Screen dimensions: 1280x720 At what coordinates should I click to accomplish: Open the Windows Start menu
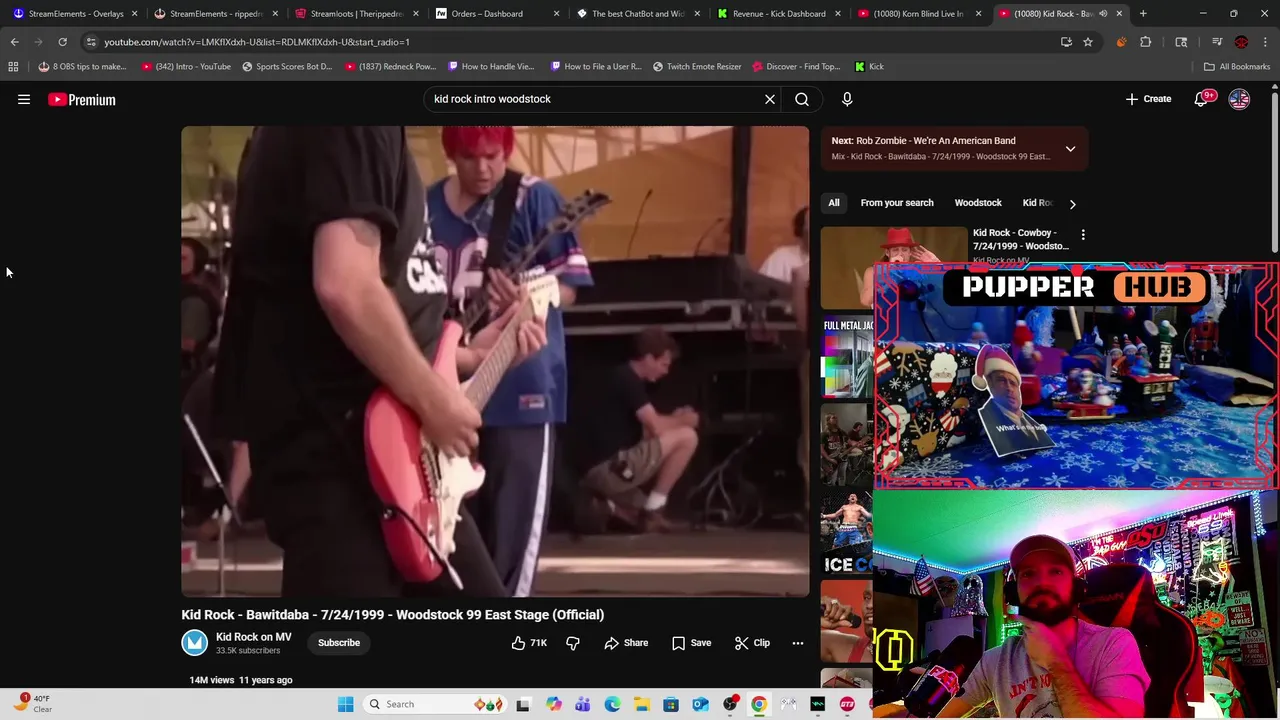345,704
